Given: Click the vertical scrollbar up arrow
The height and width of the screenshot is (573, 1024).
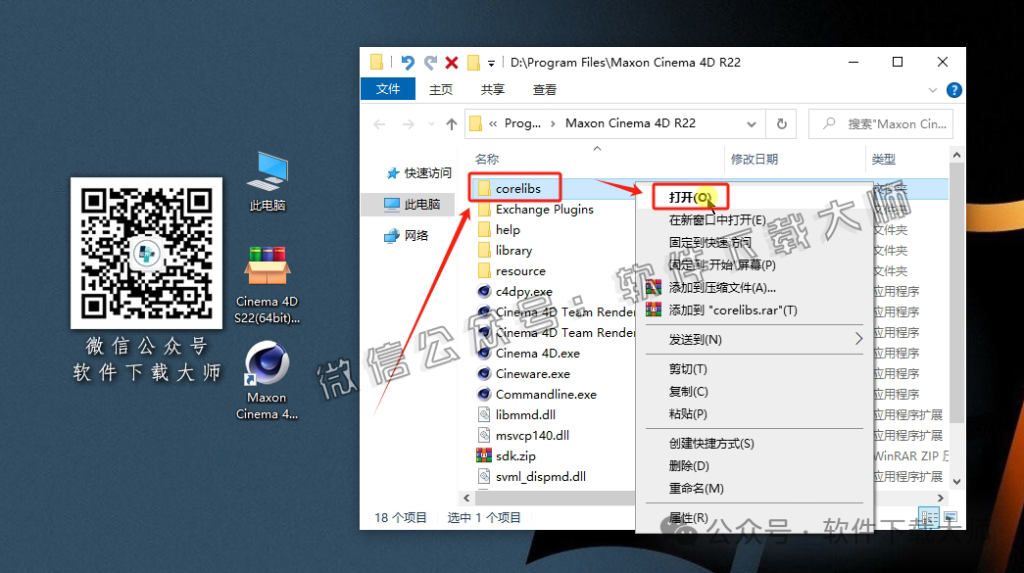Looking at the screenshot, I should [x=956, y=156].
